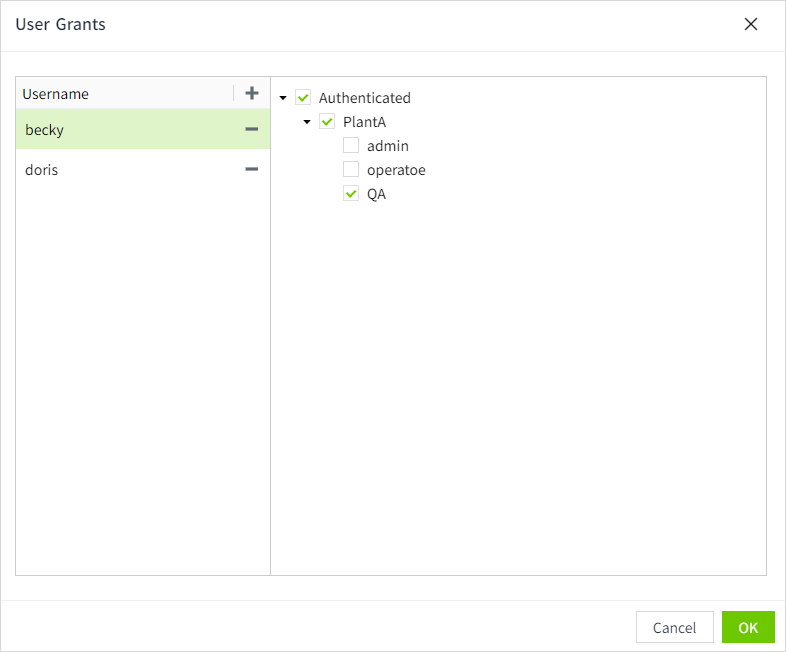Close the User Grants dialog
The height and width of the screenshot is (652, 786).
tap(751, 24)
